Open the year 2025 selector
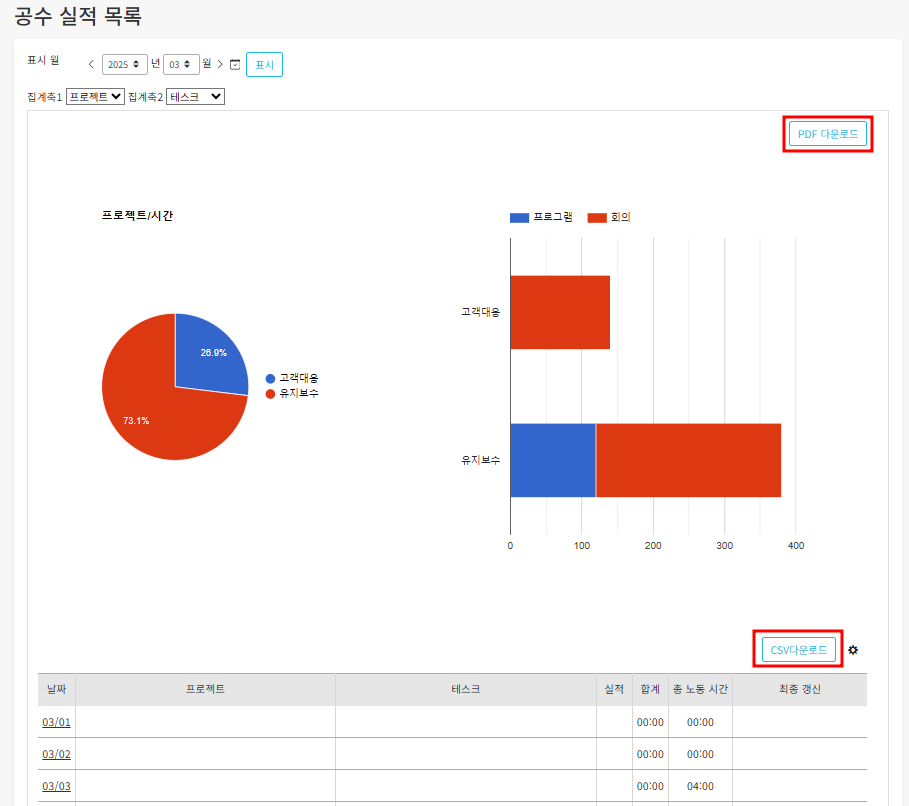The width and height of the screenshot is (909, 806). [124, 65]
